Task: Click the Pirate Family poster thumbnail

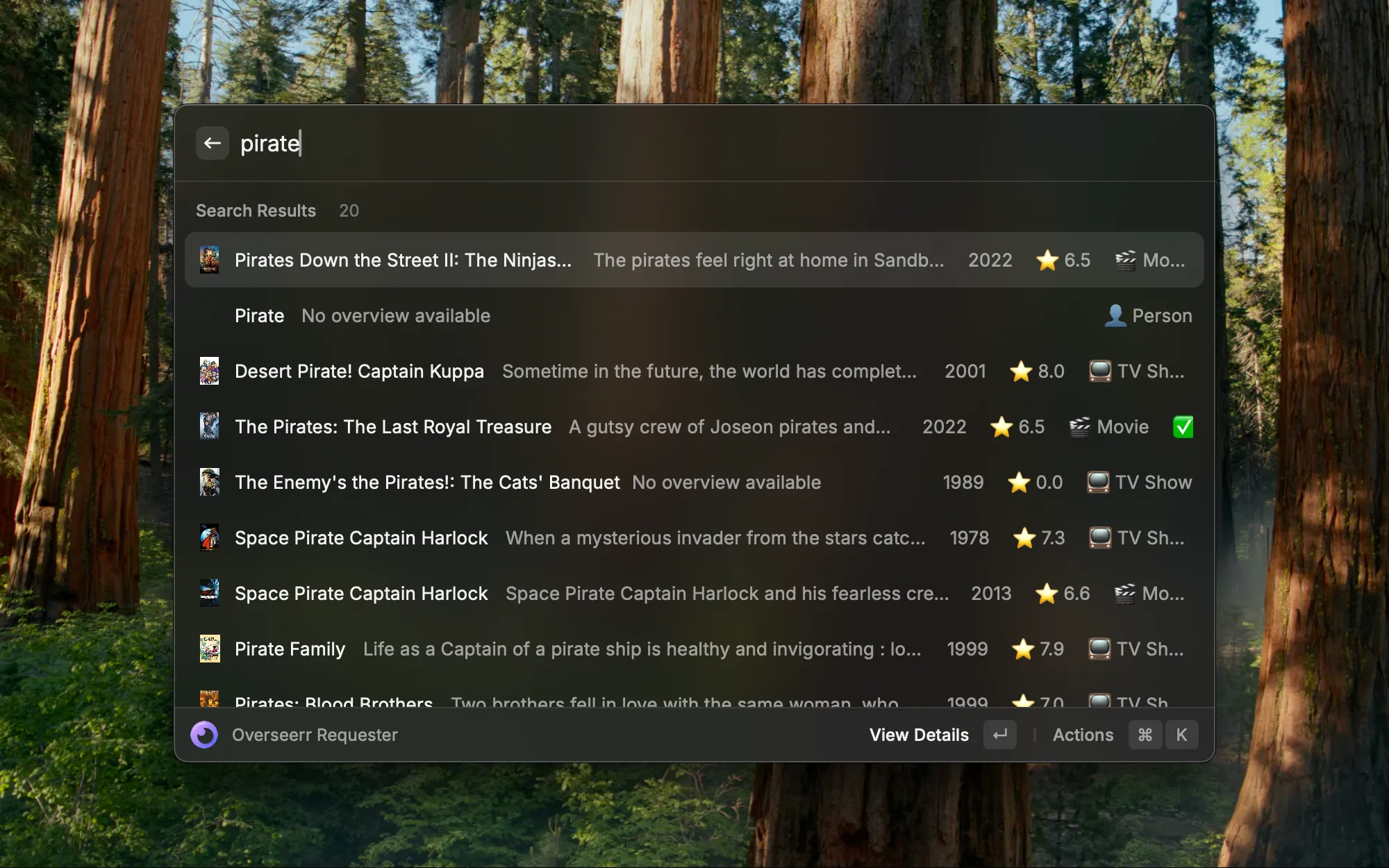Action: (x=209, y=649)
